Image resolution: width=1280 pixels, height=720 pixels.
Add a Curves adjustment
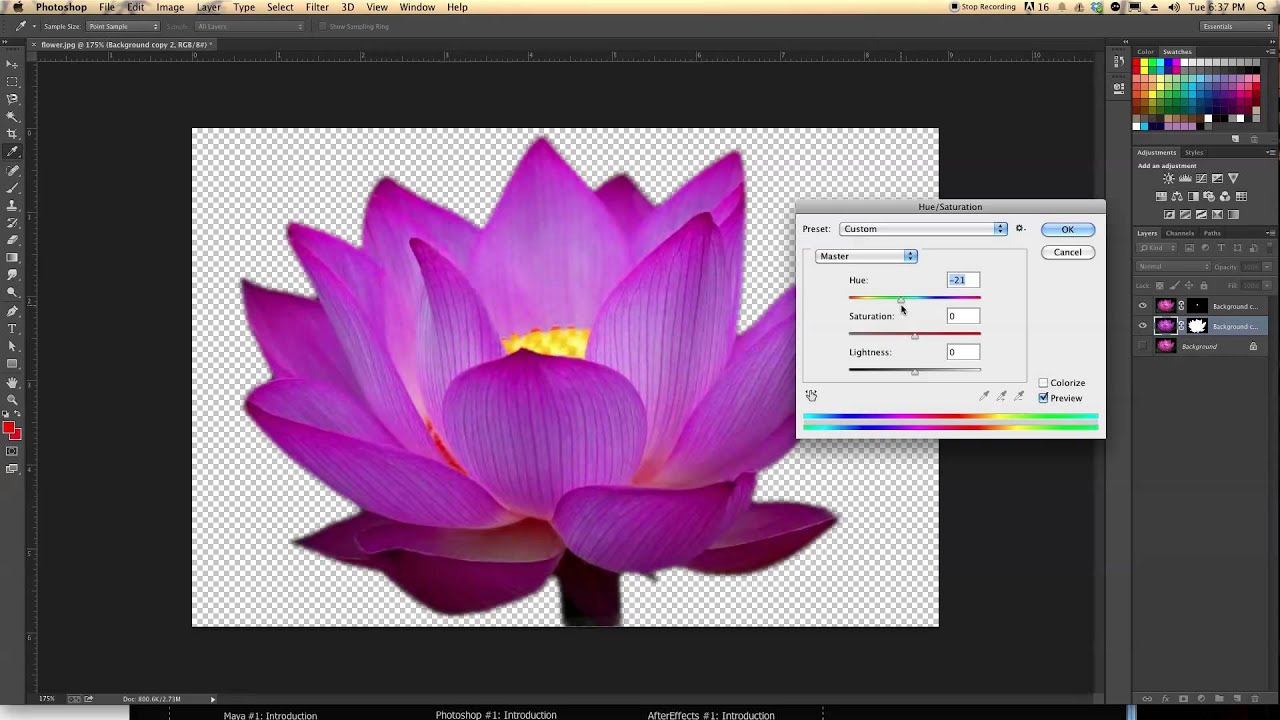pos(1201,178)
